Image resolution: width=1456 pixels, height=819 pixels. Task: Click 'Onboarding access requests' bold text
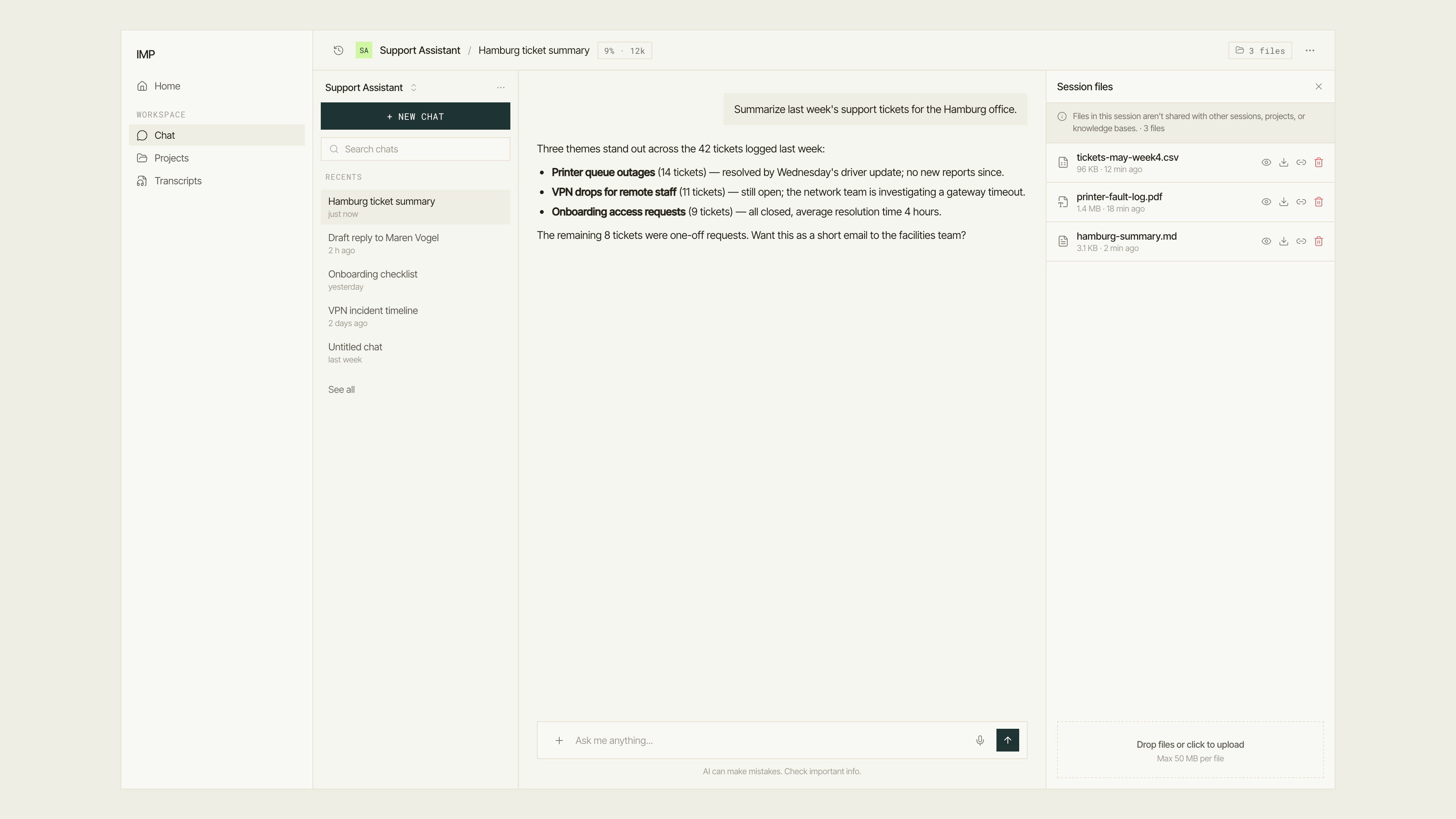pyautogui.click(x=618, y=212)
